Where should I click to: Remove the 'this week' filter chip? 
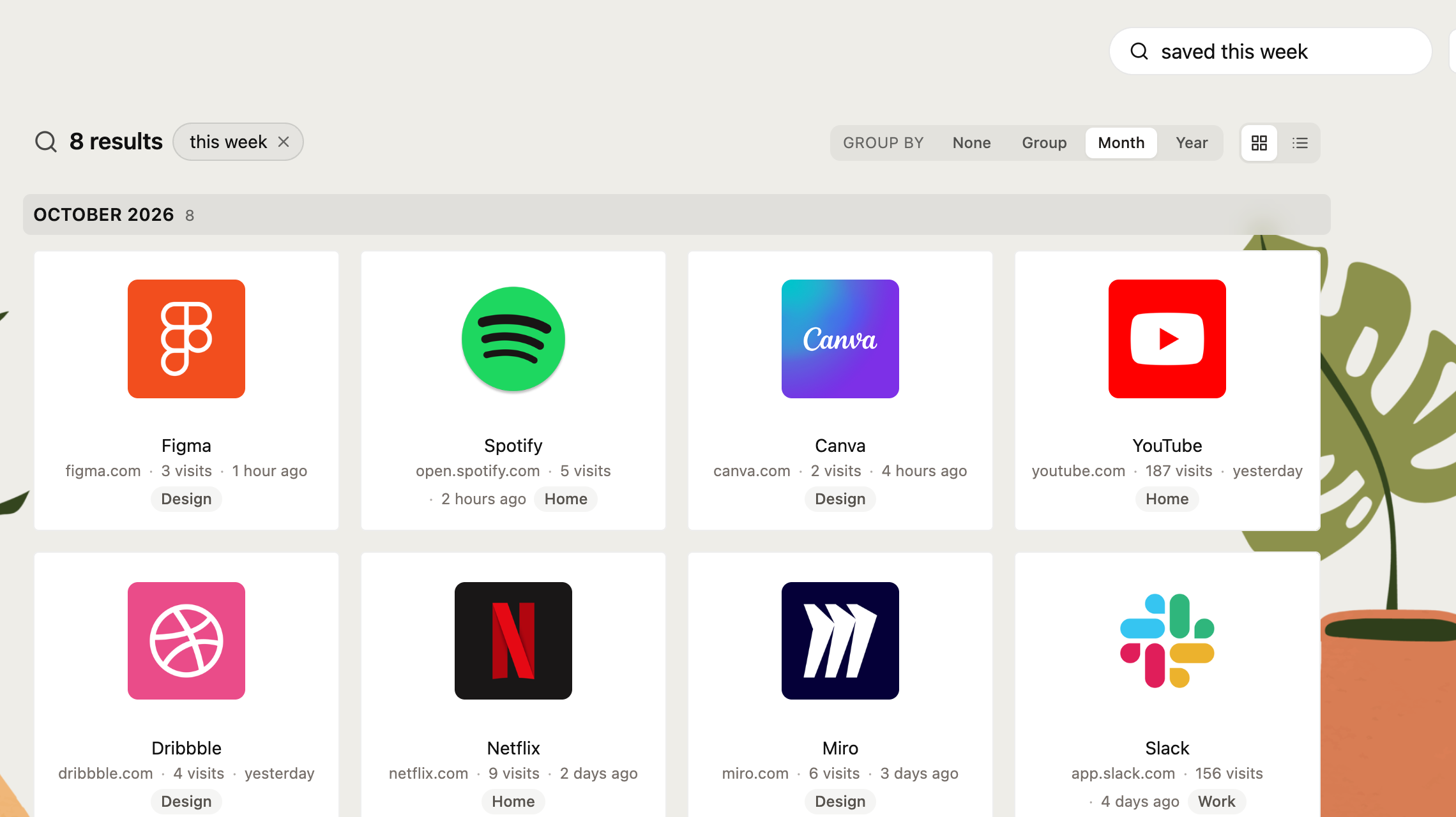[284, 142]
